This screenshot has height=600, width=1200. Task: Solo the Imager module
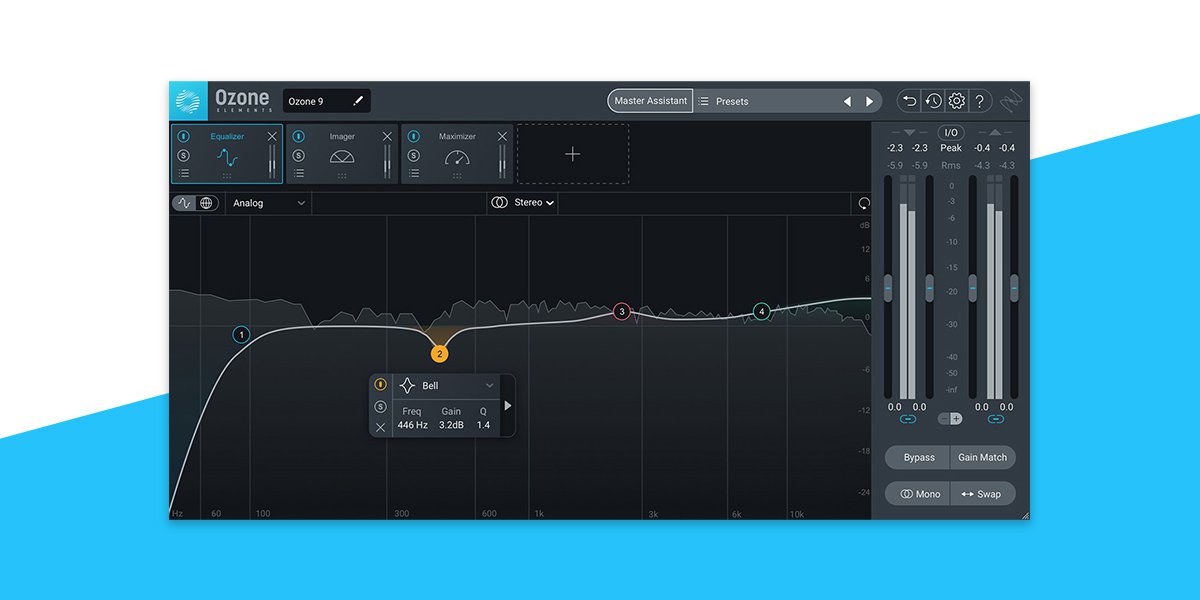297,155
